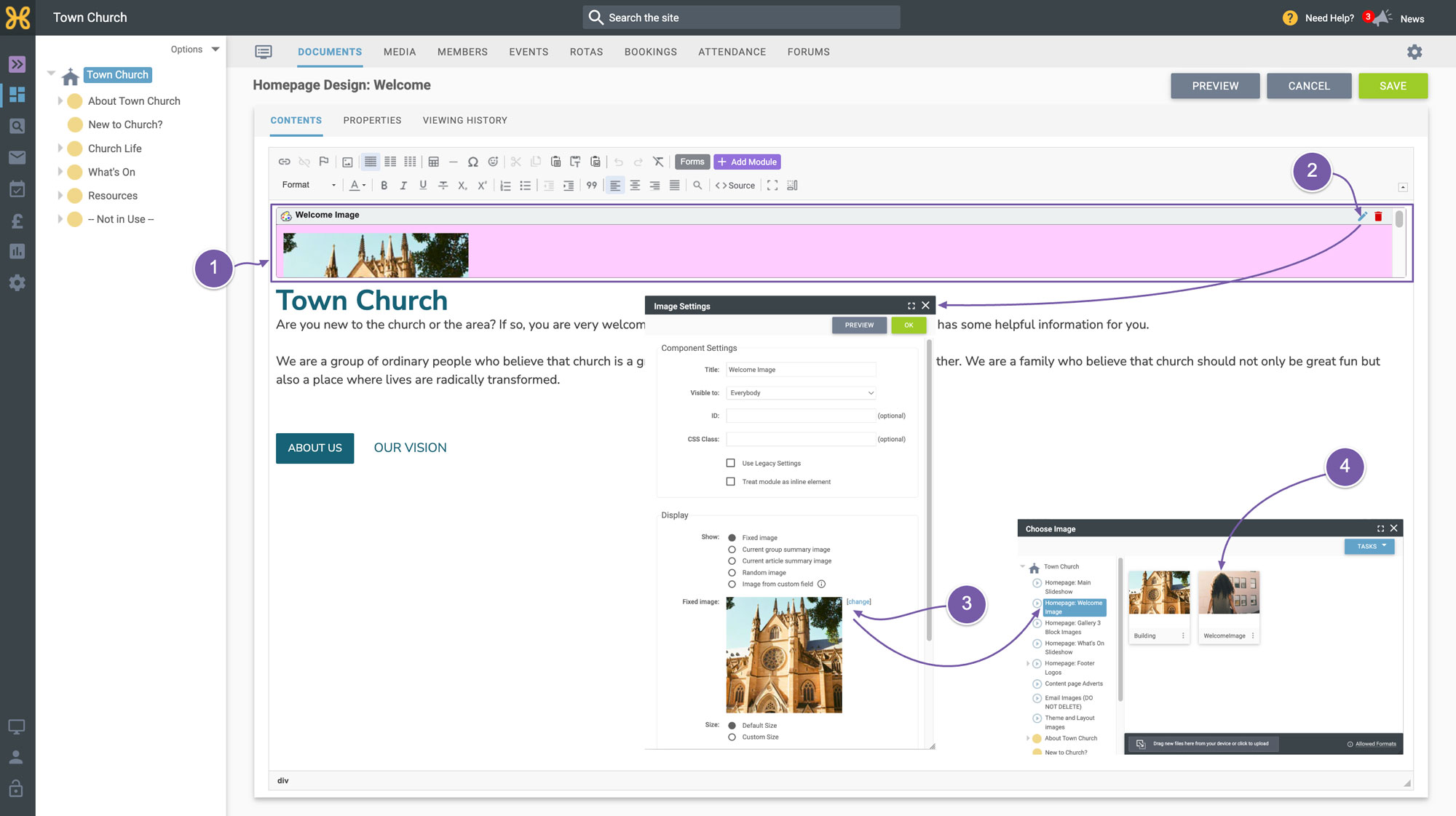Click the green SAVE button
This screenshot has height=816, width=1456.
(1393, 86)
